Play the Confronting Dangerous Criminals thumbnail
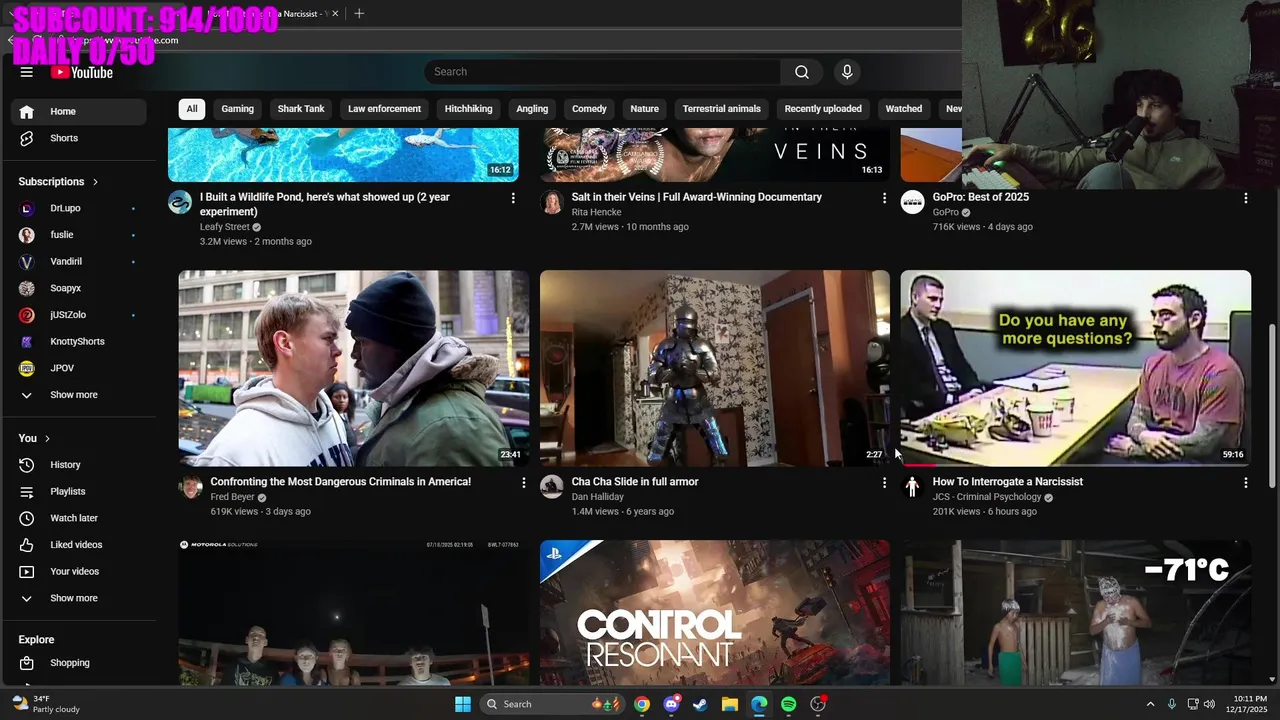The height and width of the screenshot is (720, 1280). [x=354, y=368]
